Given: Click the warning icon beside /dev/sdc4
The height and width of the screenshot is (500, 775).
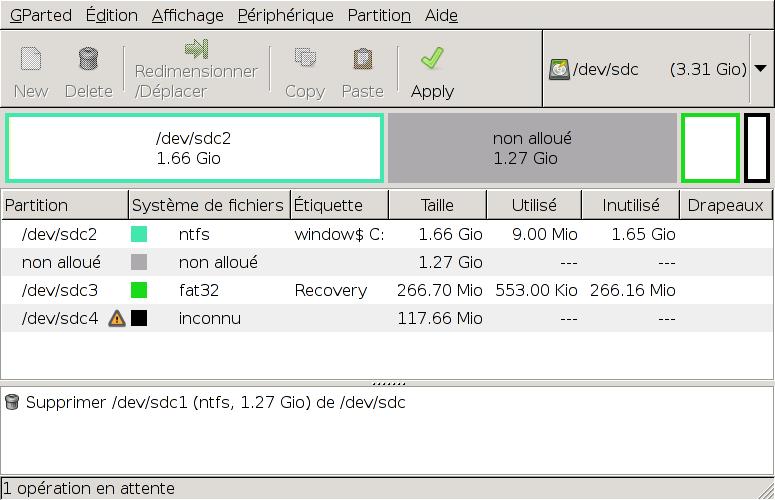Looking at the screenshot, I should tap(117, 319).
